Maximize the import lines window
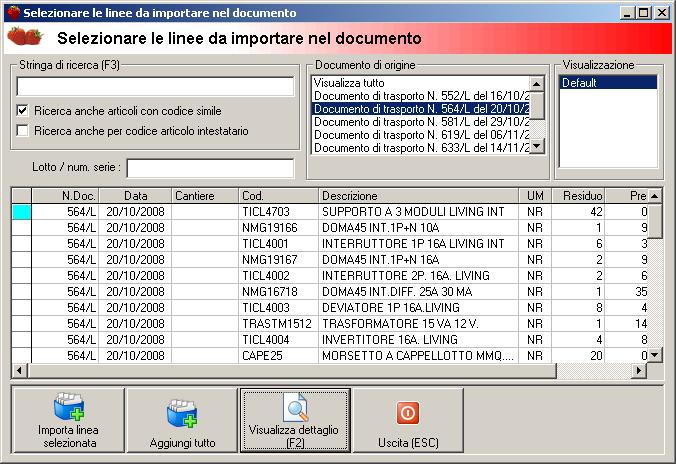This screenshot has height=464, width=676. pyautogui.click(x=643, y=13)
